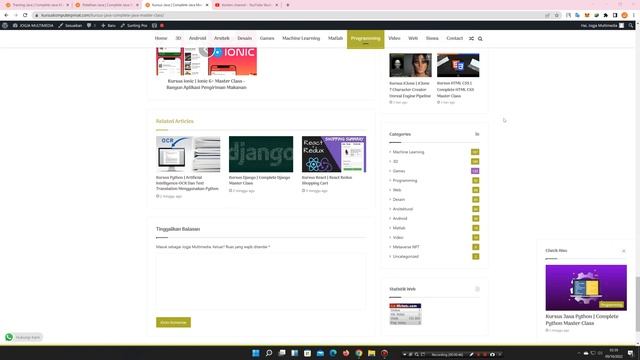640x360 pixels.
Task: Open the Hai, Jogja Multimedia account menu
Action: coord(602,25)
